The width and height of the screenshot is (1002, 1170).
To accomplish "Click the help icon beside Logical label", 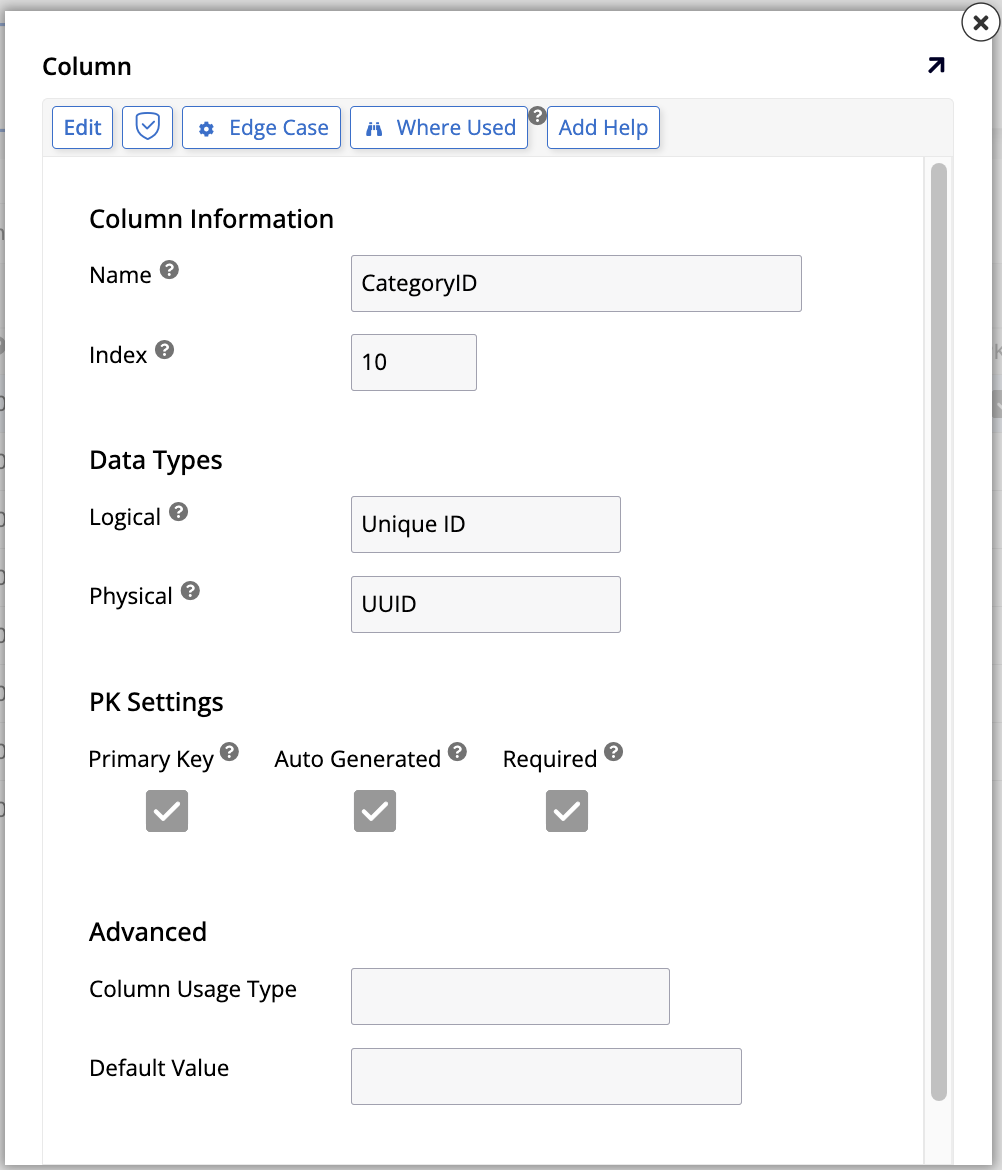I will 177,510.
